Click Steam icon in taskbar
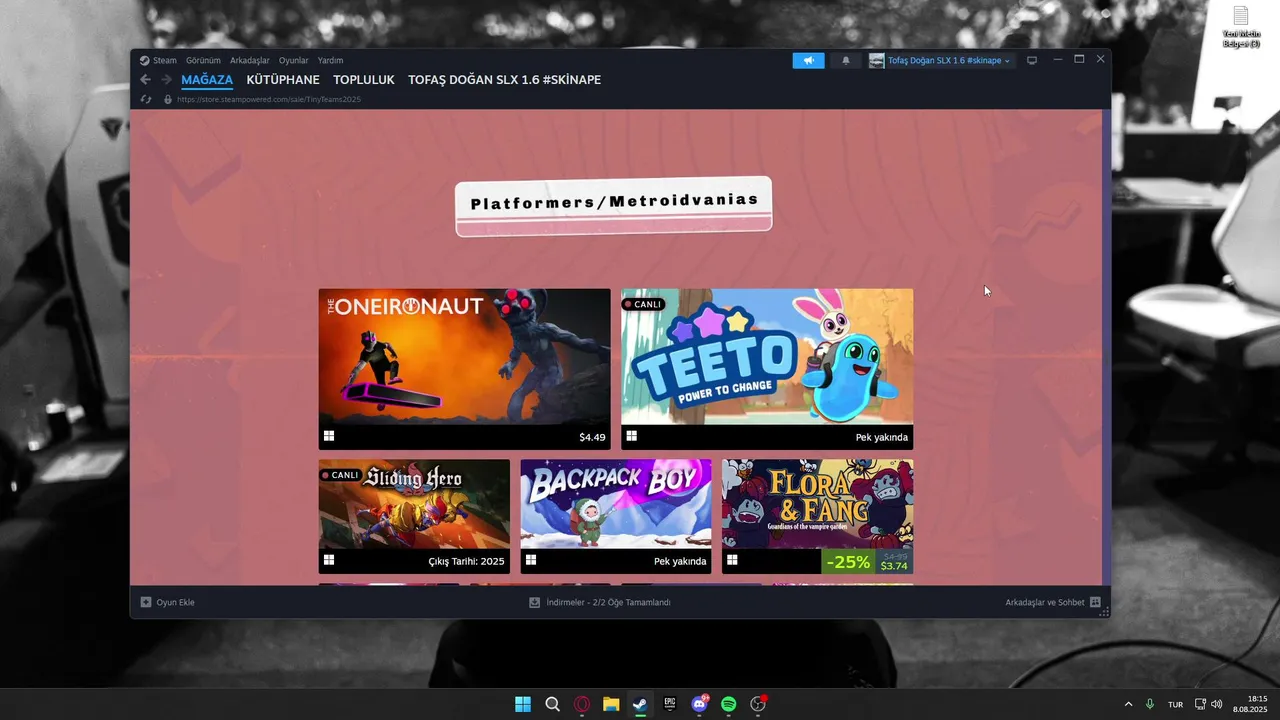 (640, 704)
